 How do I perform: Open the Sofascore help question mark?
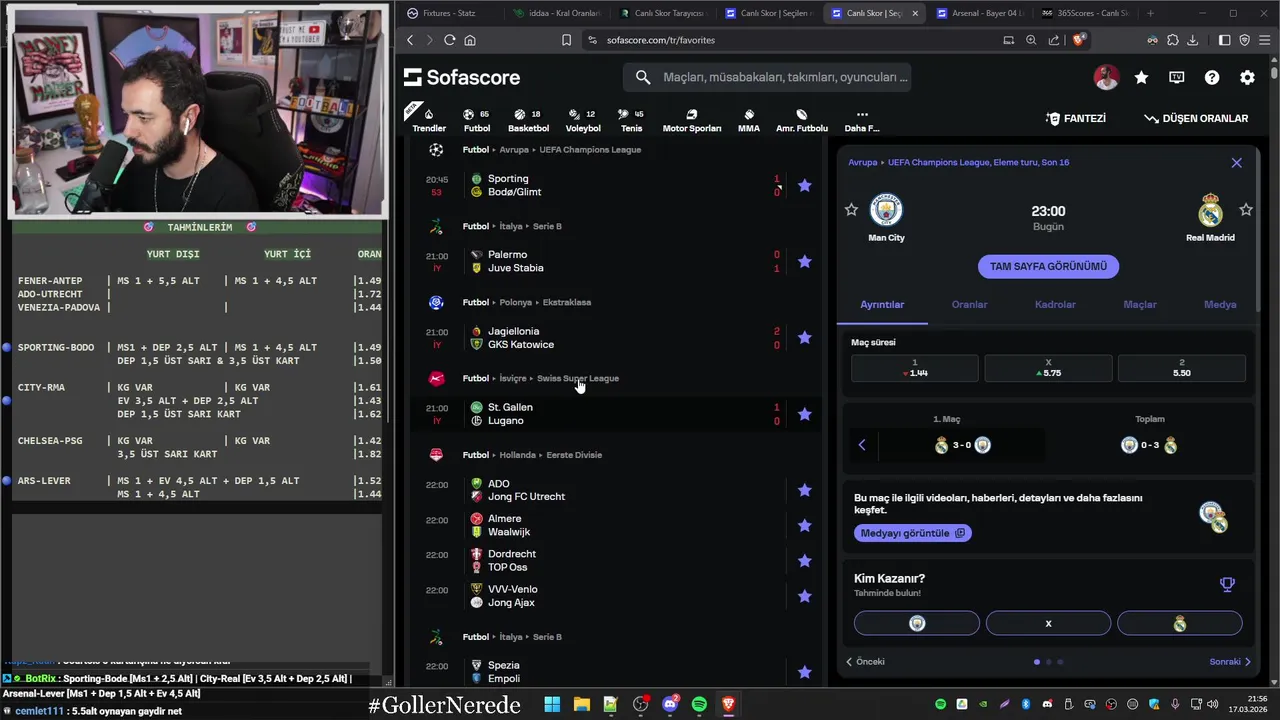click(x=1212, y=77)
